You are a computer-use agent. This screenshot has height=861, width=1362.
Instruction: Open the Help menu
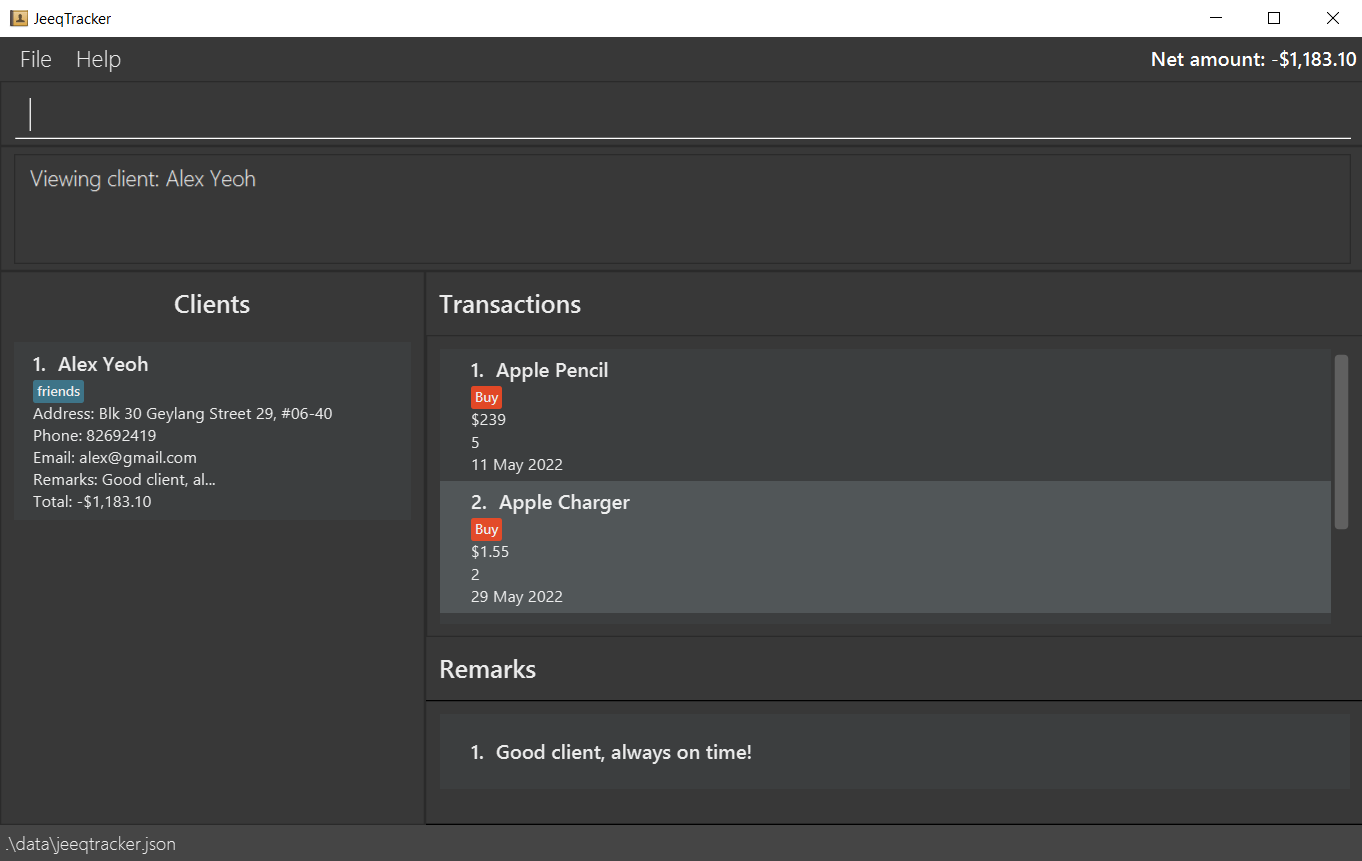98,59
